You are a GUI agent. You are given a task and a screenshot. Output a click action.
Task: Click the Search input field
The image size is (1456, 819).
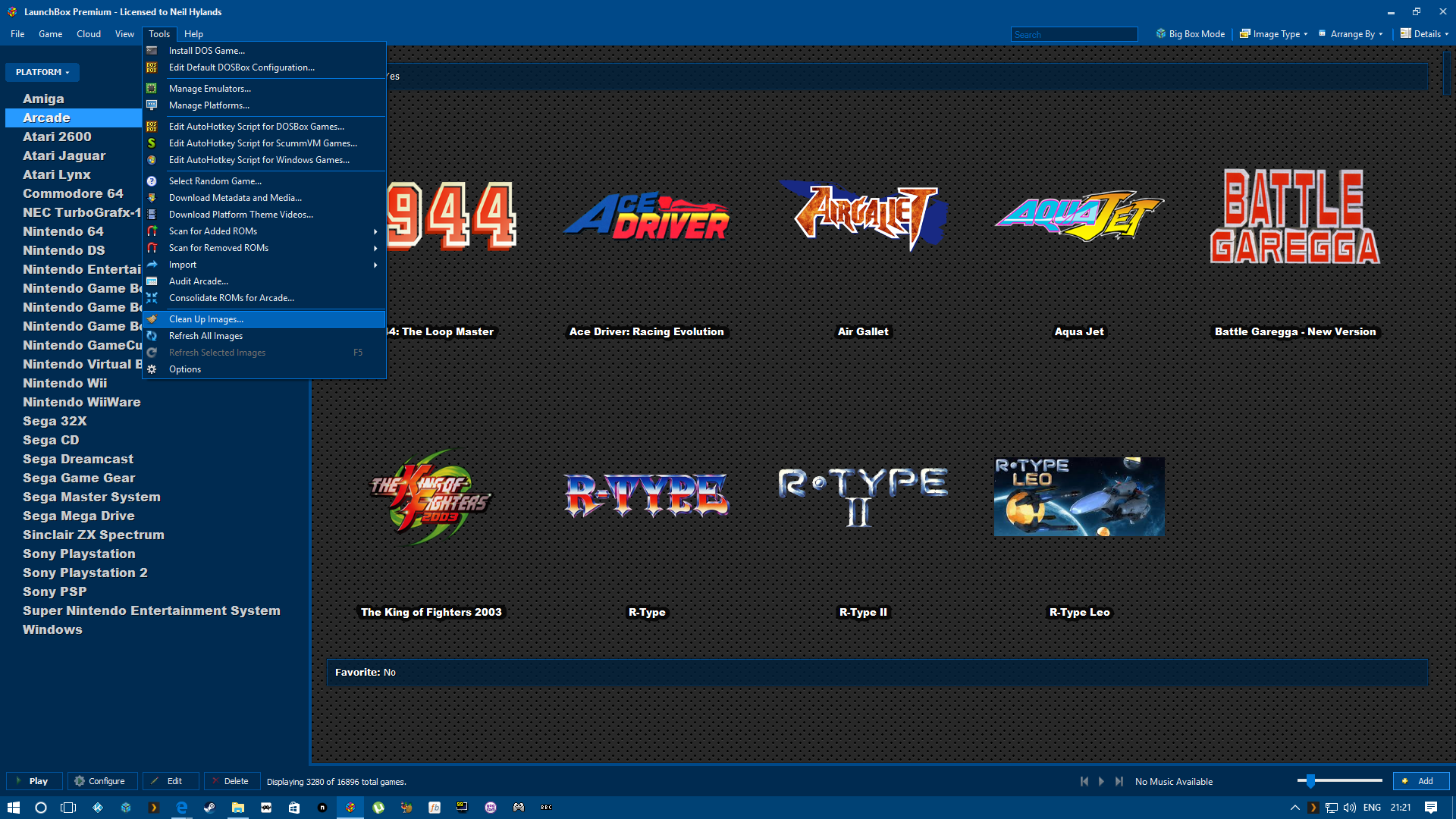point(1074,34)
